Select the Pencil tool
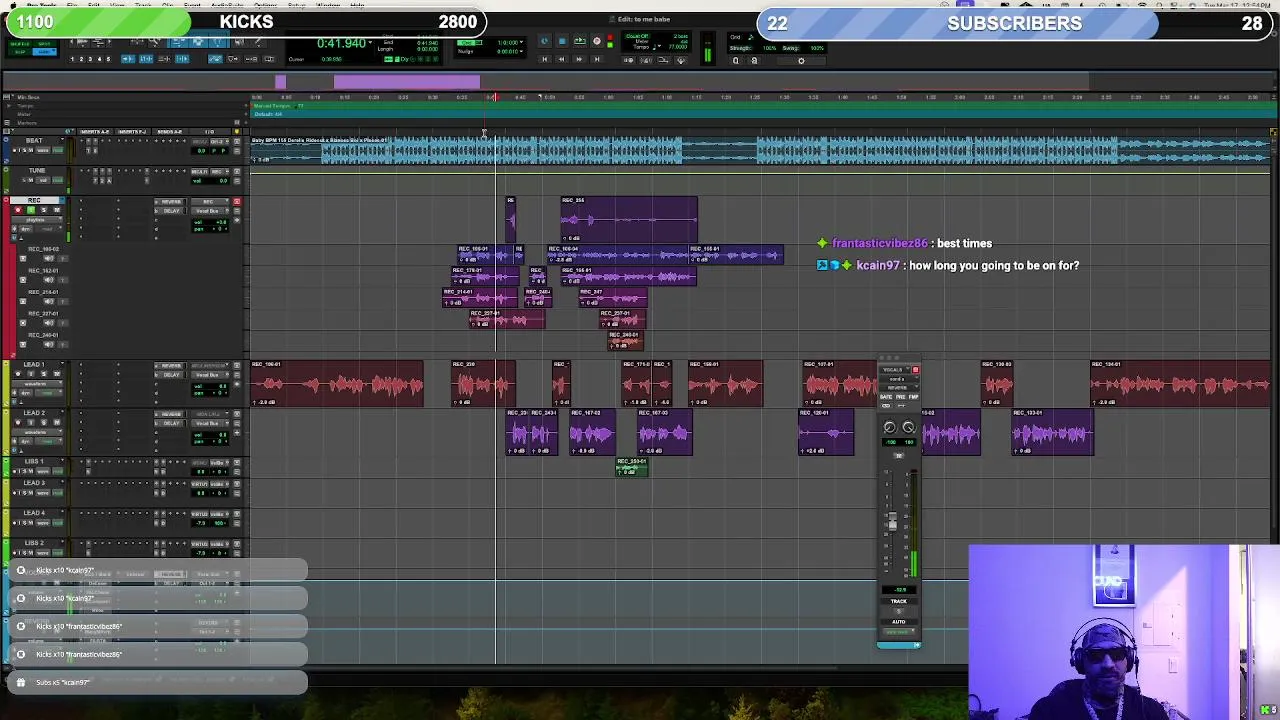 (x=259, y=42)
